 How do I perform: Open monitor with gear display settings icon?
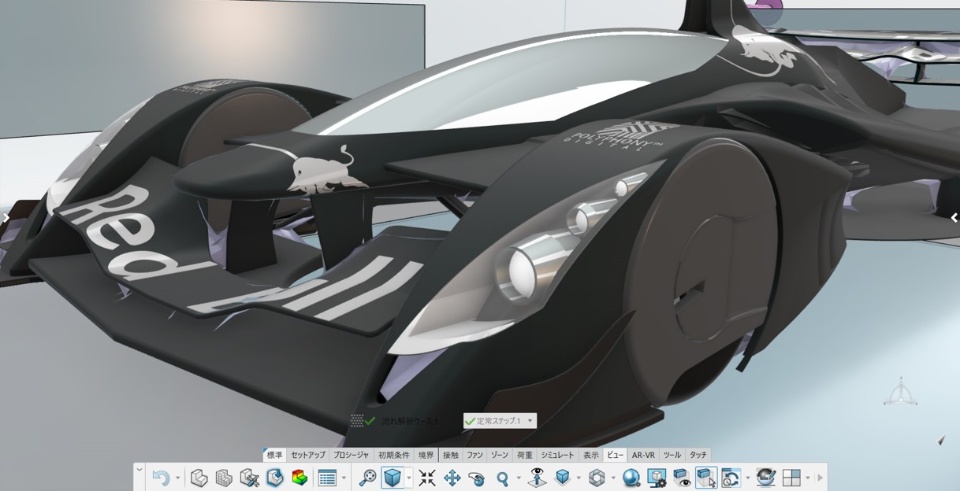(656, 478)
